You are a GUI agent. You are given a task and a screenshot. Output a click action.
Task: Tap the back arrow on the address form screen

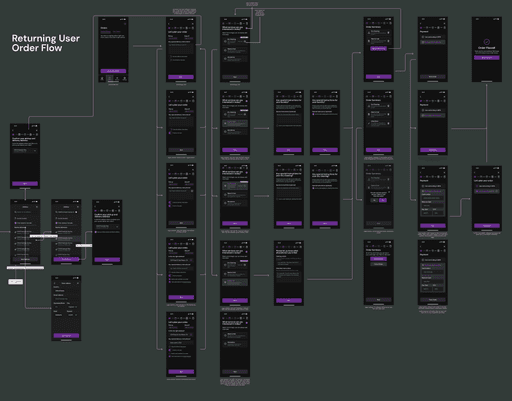tap(55, 283)
